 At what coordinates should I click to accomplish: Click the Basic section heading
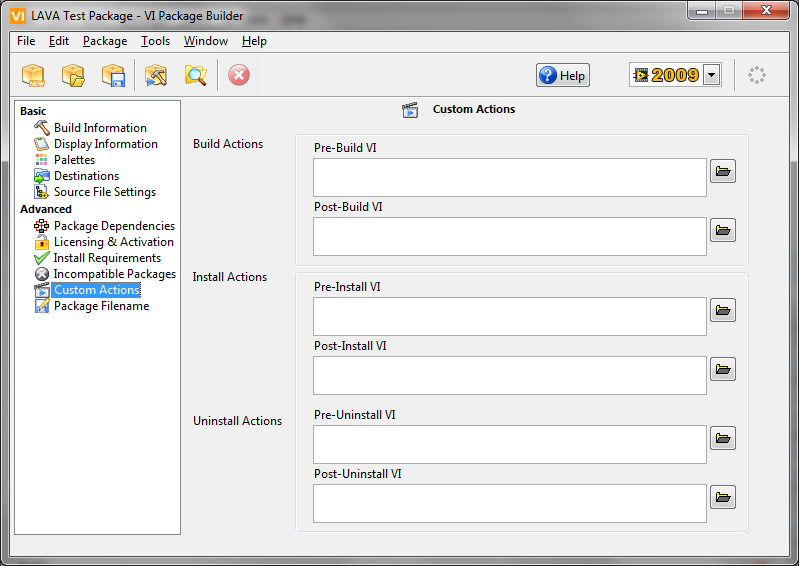click(x=33, y=111)
